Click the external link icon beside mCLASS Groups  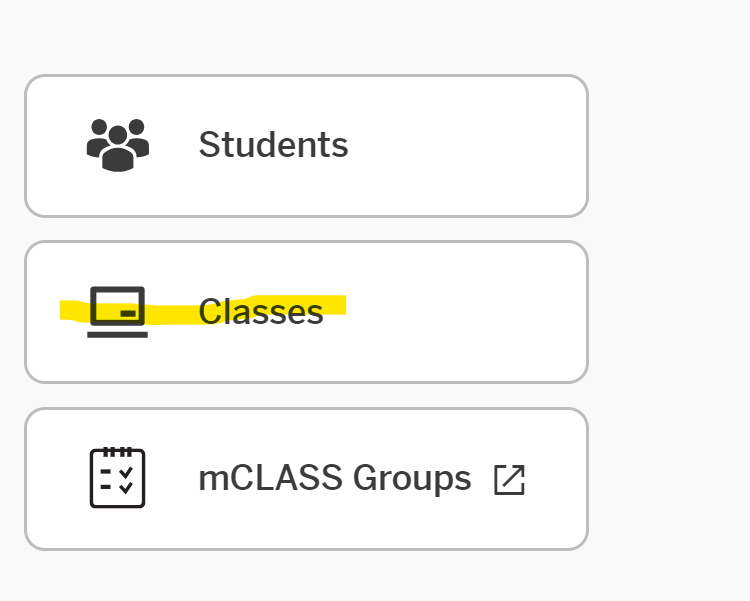(x=509, y=480)
